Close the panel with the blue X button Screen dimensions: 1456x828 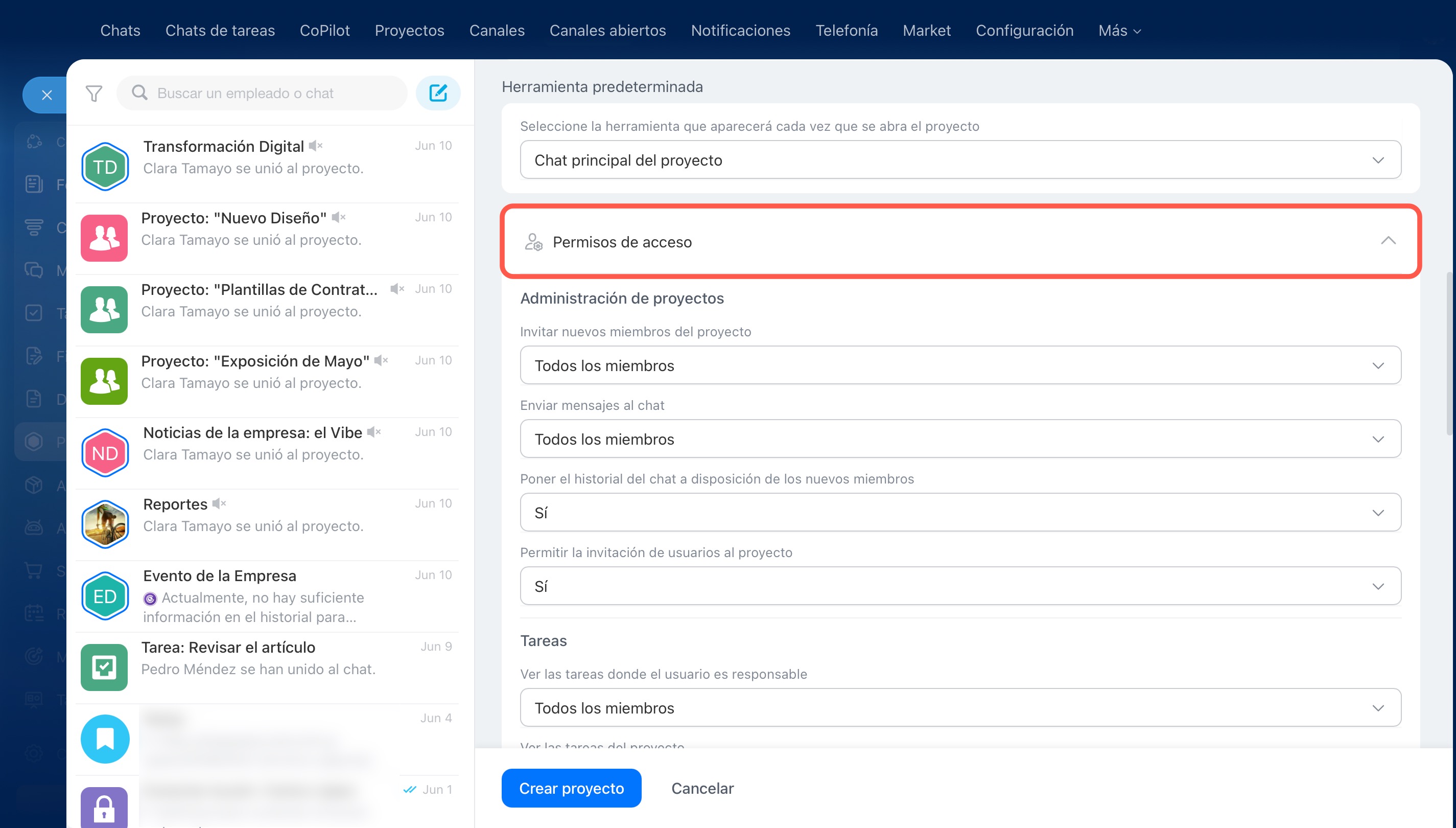pyautogui.click(x=46, y=95)
